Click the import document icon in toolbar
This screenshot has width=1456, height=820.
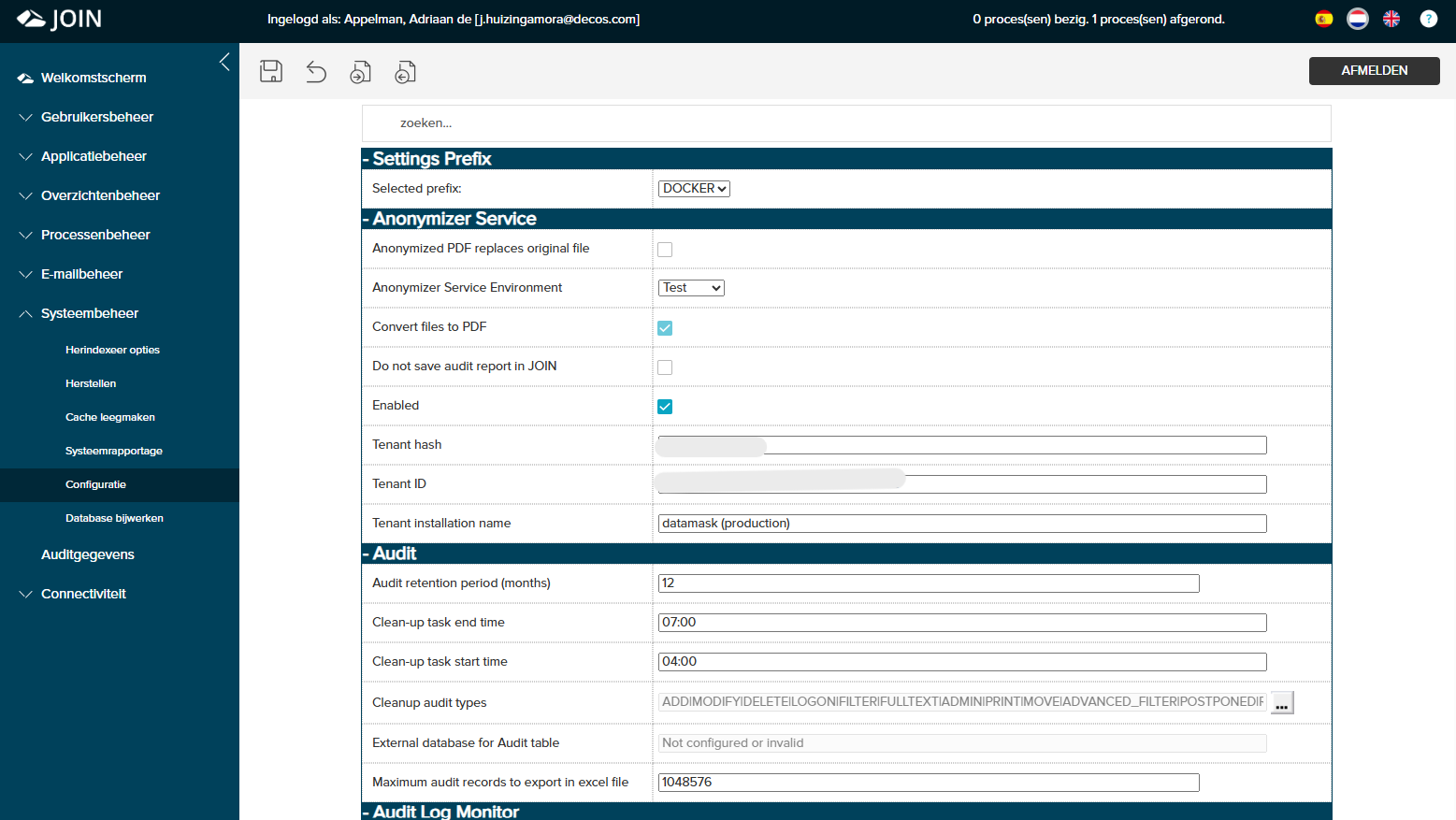[361, 72]
